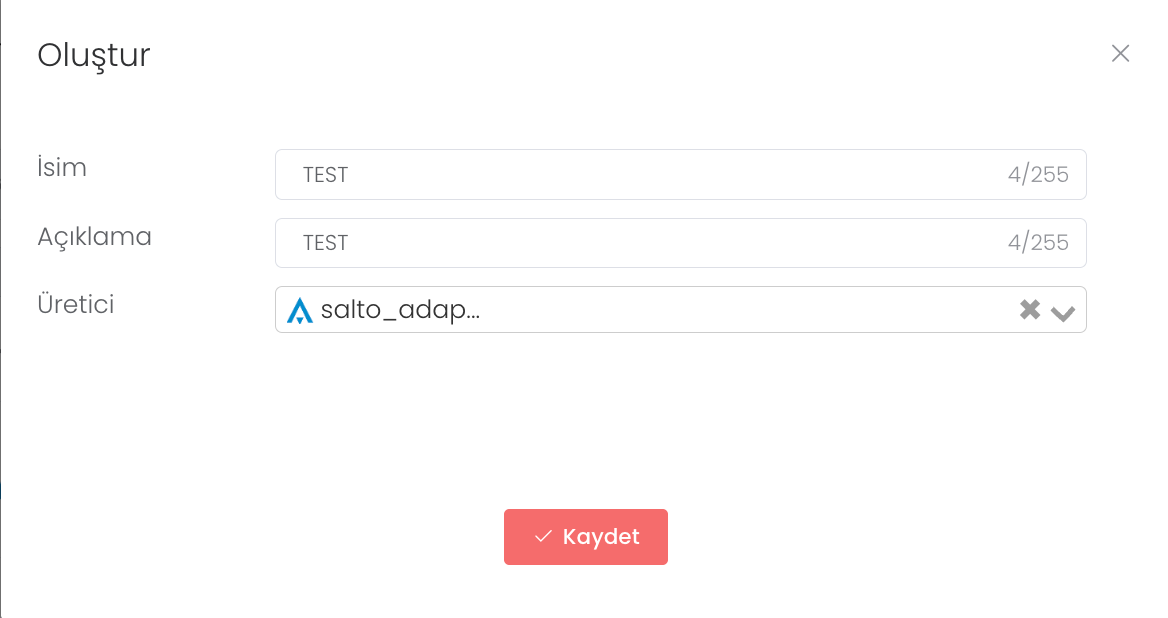Close the Oluştur dialog with the X

[x=1120, y=54]
